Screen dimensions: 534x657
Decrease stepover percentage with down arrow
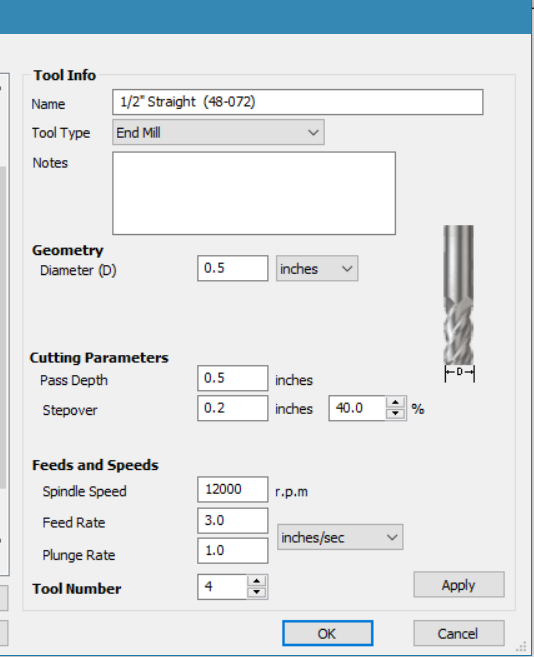[x=395, y=414]
